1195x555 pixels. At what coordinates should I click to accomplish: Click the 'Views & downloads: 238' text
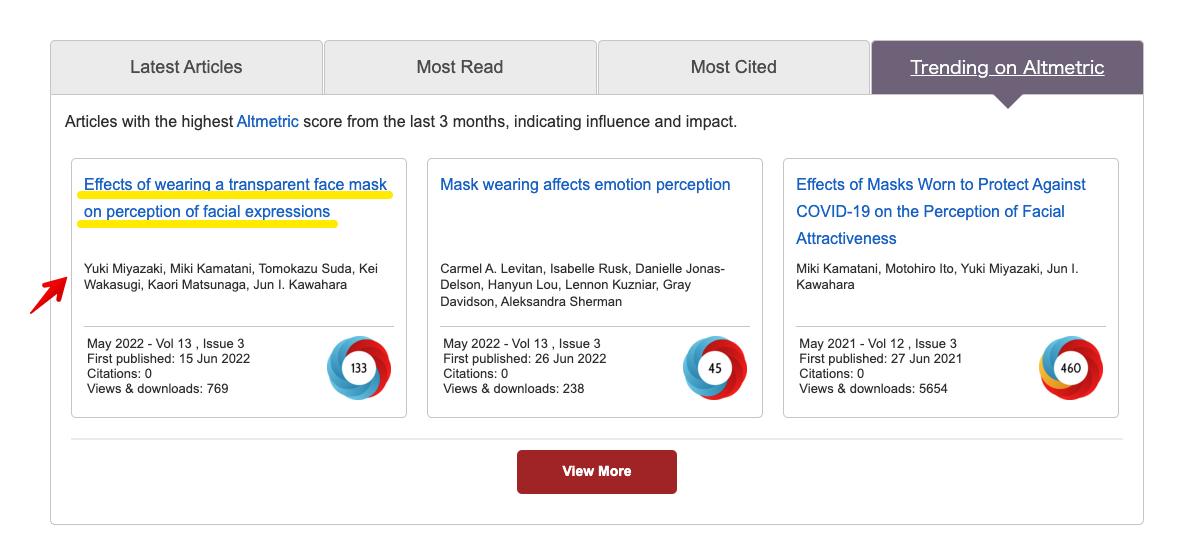514,389
